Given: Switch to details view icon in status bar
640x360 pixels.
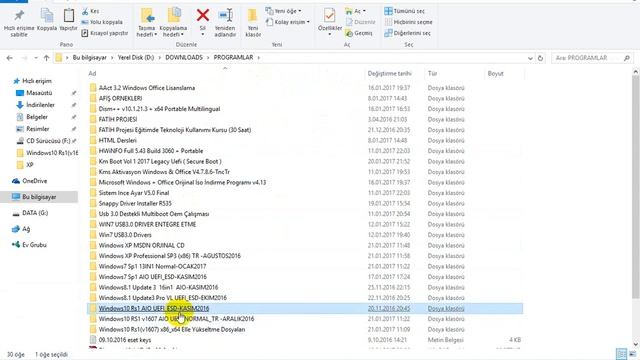Looking at the screenshot, I should click(x=621, y=354).
